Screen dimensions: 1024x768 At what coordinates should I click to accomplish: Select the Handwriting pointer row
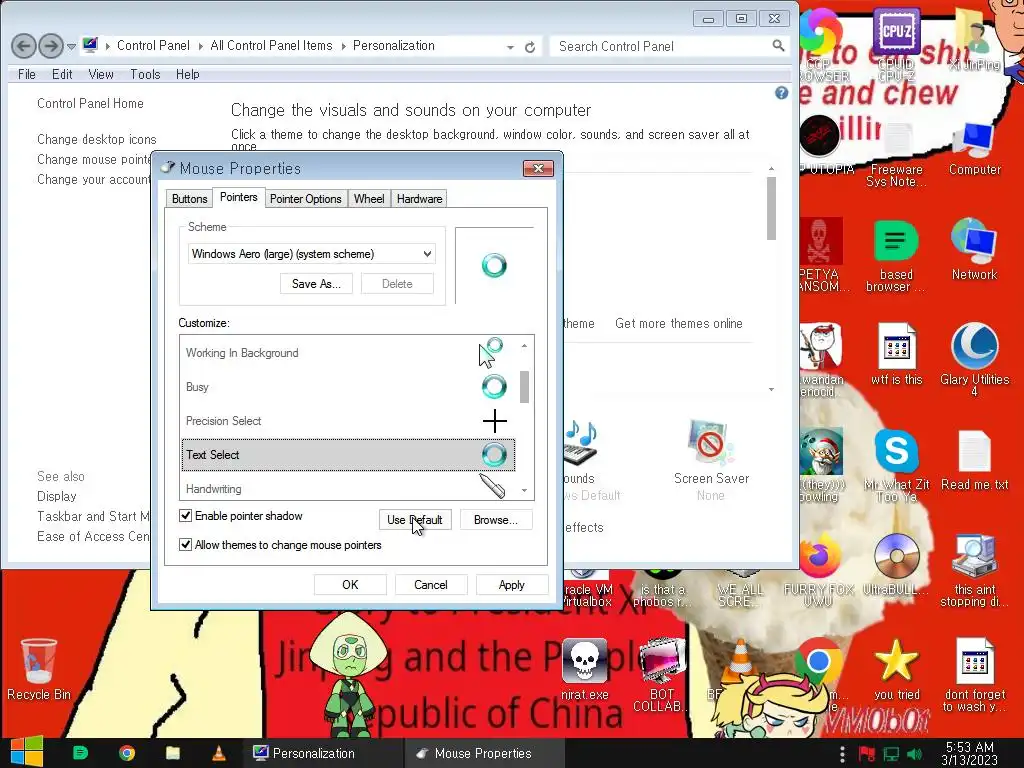pyautogui.click(x=348, y=488)
